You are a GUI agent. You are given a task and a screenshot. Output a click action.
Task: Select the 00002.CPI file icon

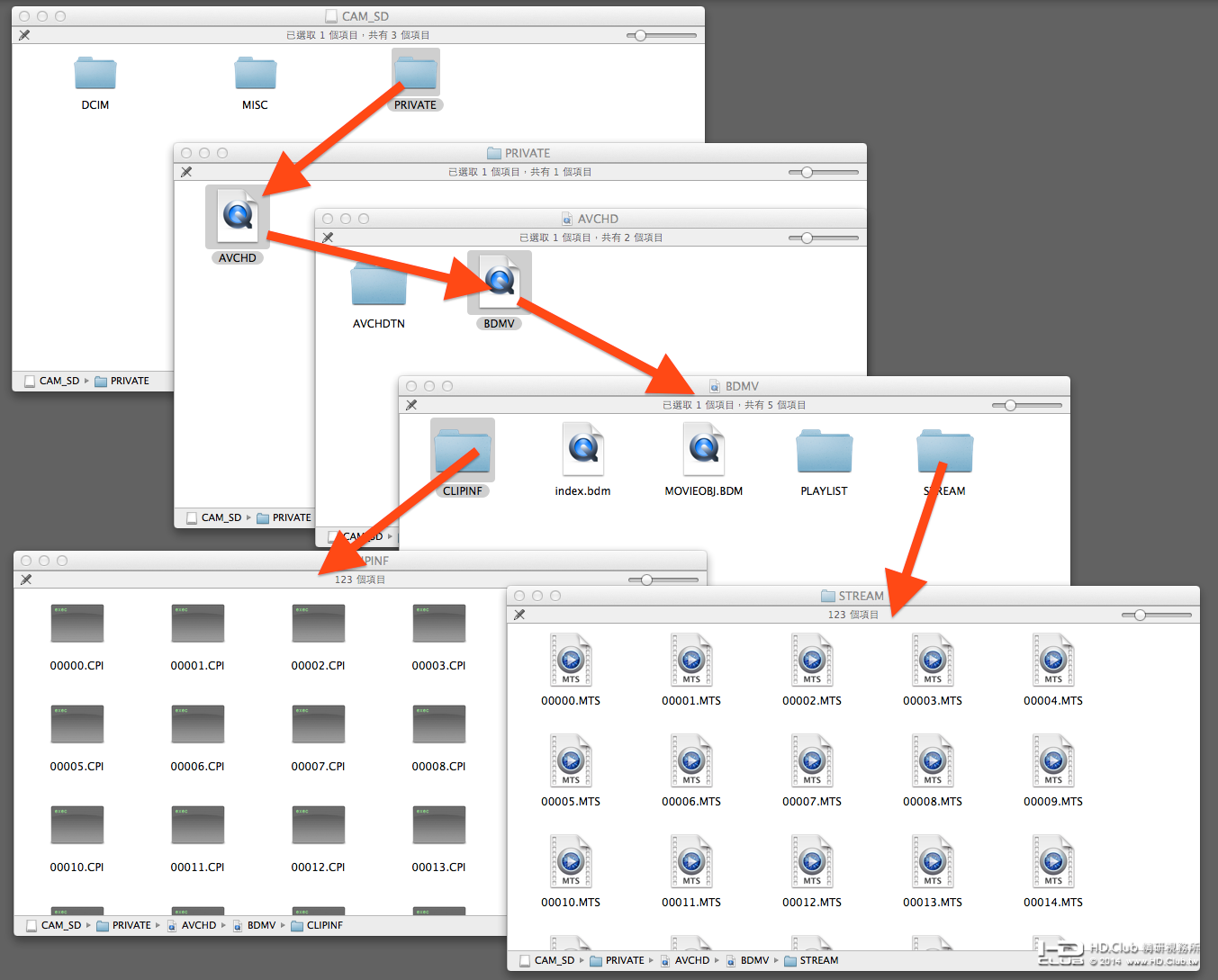(x=319, y=623)
